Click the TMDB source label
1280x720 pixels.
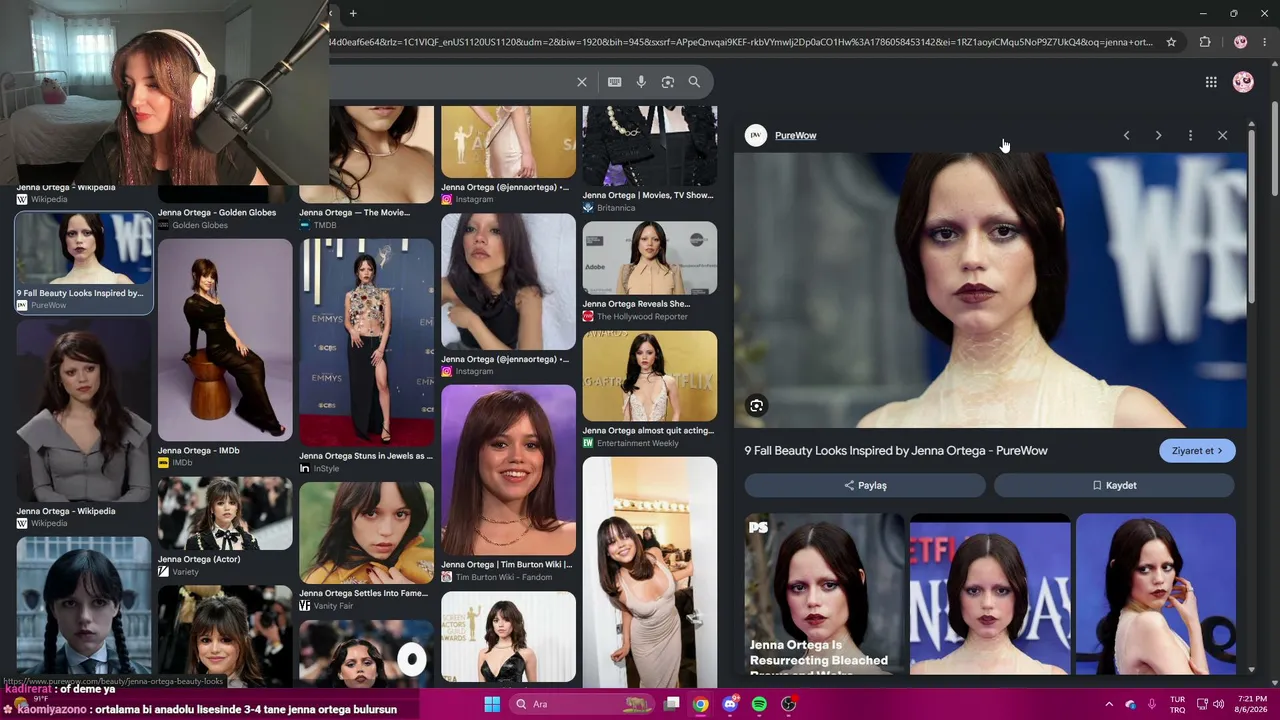click(325, 226)
